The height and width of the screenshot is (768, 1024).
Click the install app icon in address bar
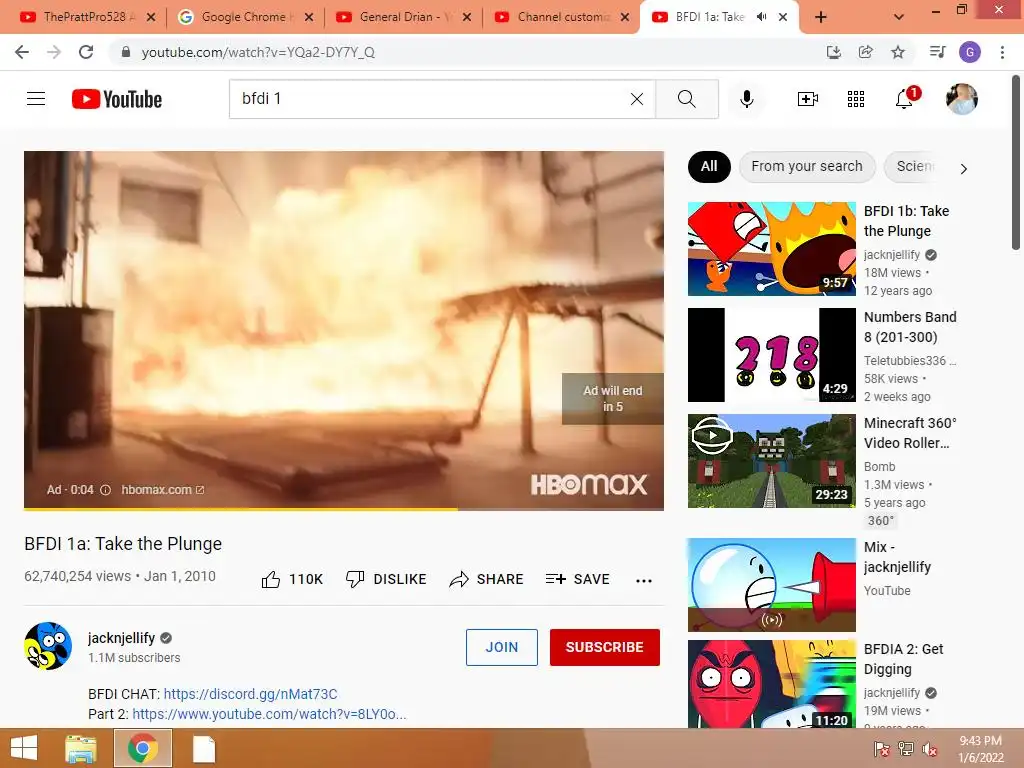pyautogui.click(x=833, y=52)
